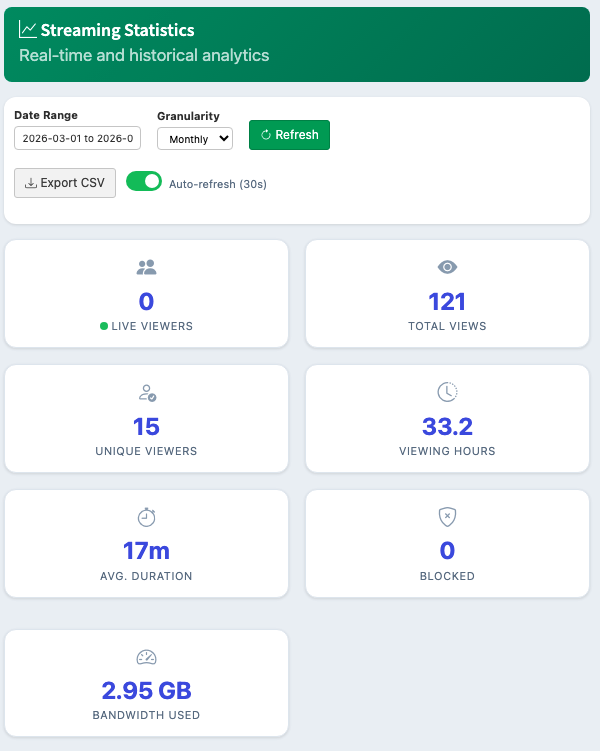This screenshot has height=751, width=600.
Task: Click the green Refresh button
Action: click(x=289, y=135)
